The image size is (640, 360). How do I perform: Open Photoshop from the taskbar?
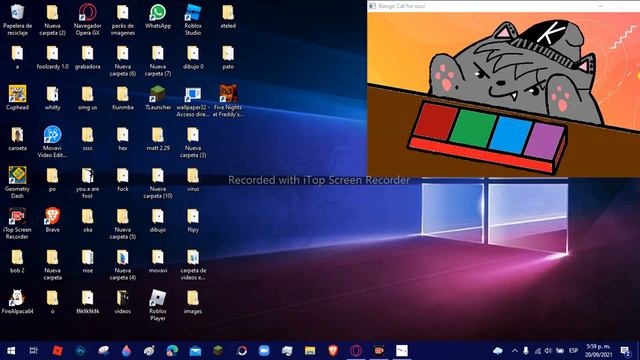pos(80,351)
